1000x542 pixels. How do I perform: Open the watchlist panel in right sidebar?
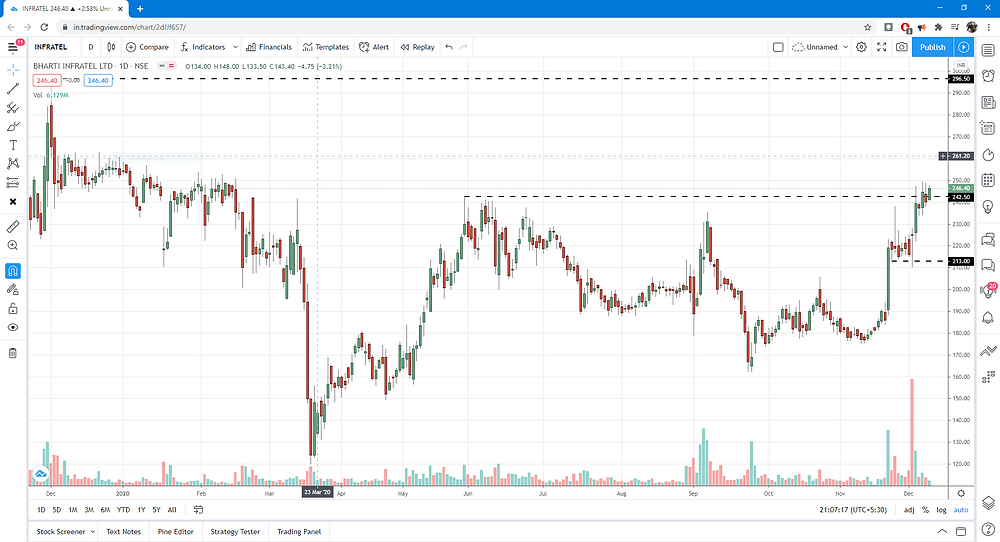tap(988, 50)
